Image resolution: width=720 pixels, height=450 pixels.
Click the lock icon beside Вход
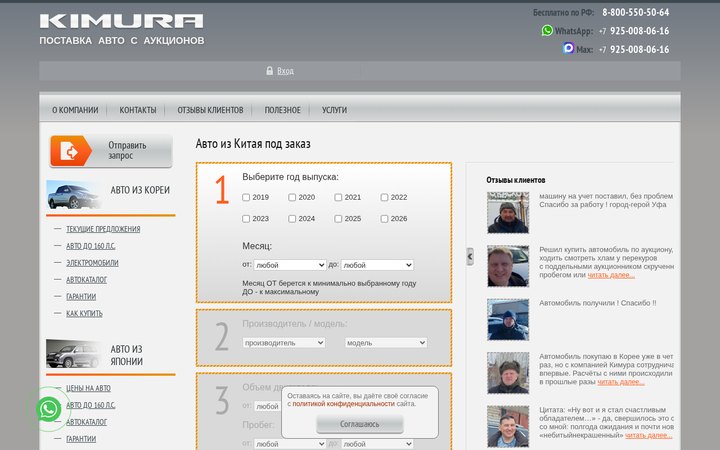coord(270,70)
